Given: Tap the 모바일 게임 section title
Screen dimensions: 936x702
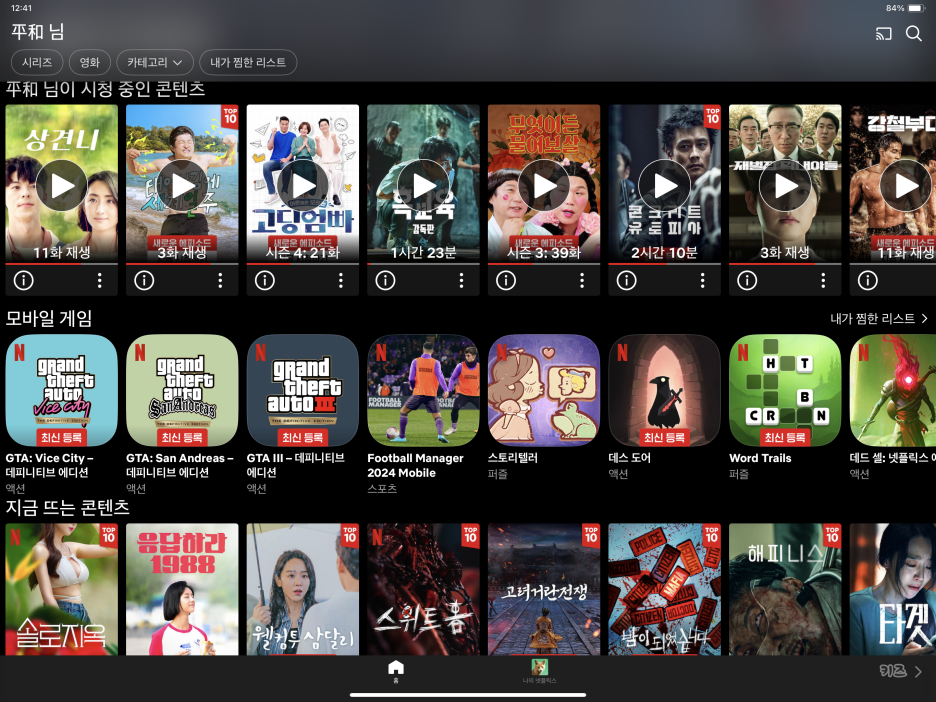Looking at the screenshot, I should [x=49, y=318].
